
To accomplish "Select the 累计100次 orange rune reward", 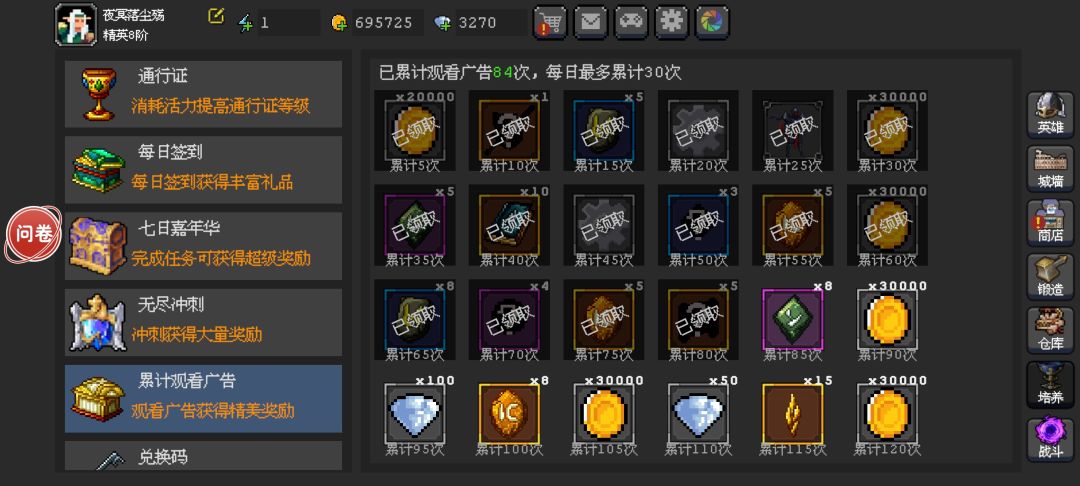I will pos(509,414).
